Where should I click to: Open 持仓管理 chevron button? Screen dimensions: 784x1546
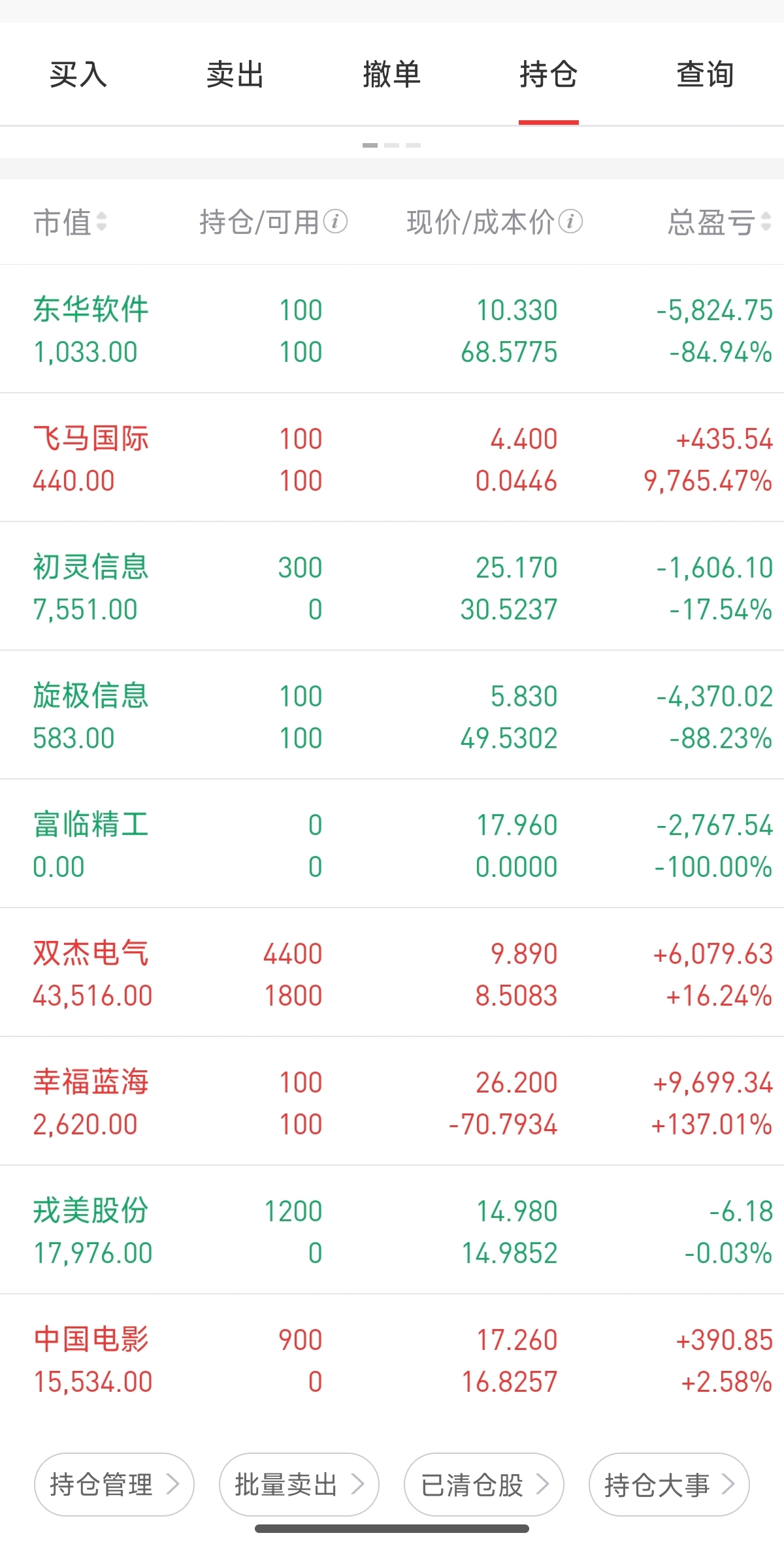pyautogui.click(x=114, y=1485)
